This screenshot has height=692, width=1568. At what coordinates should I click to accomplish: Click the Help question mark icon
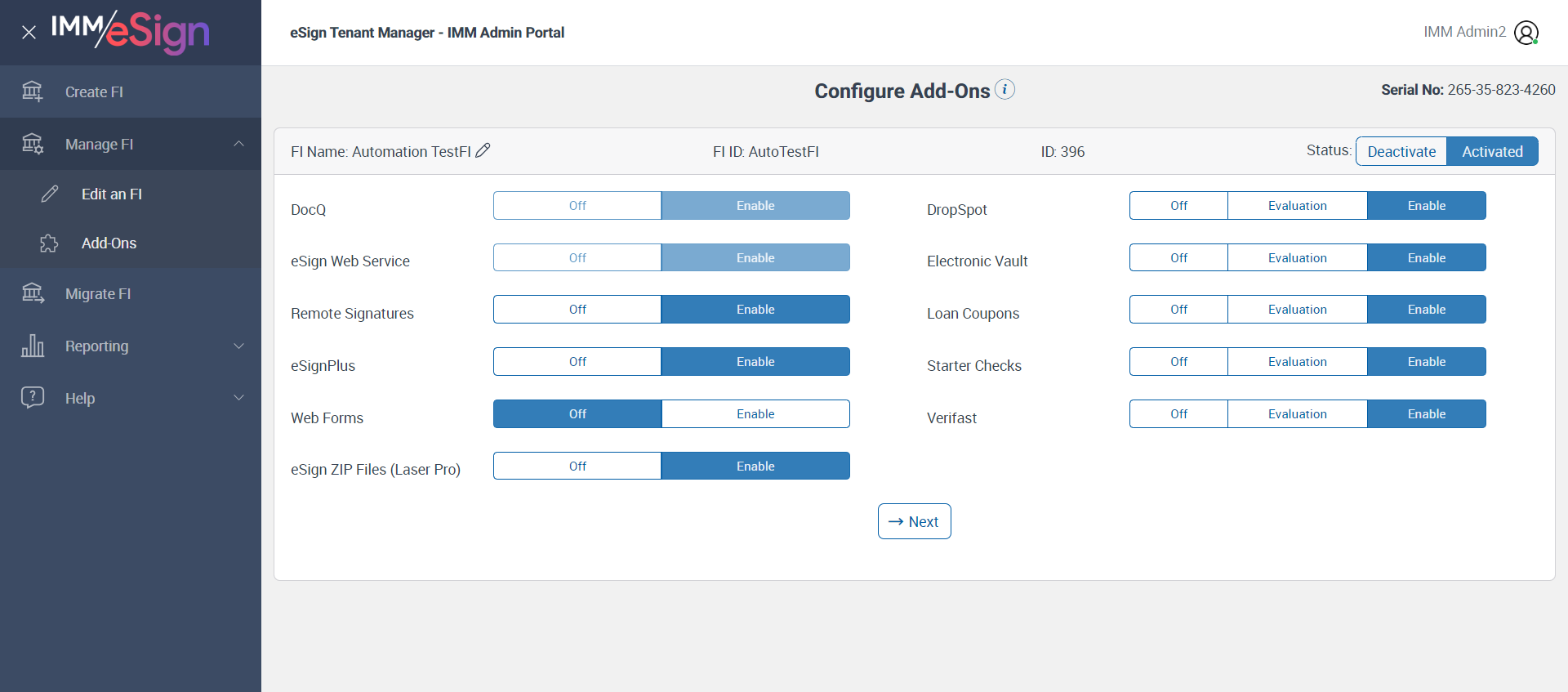[32, 398]
